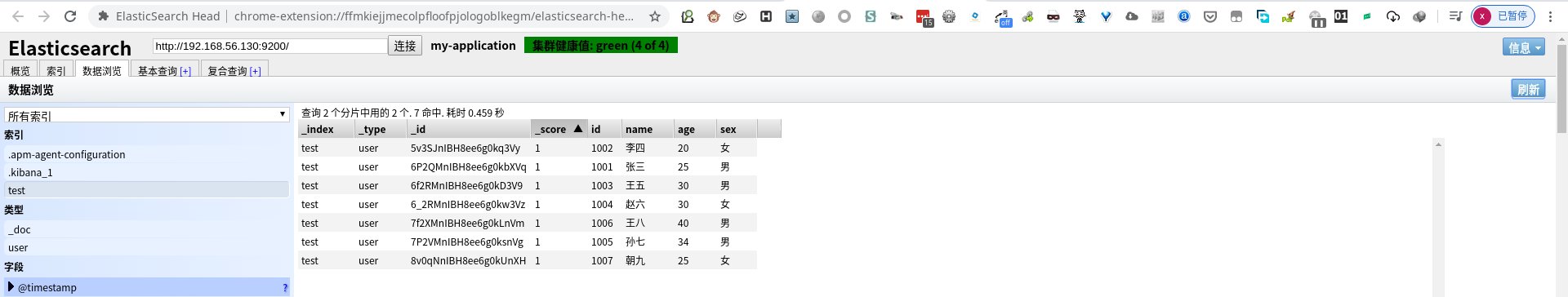Screen dimensions: 1568x297
Task: Click the 连接 connect button
Action: click(x=405, y=46)
